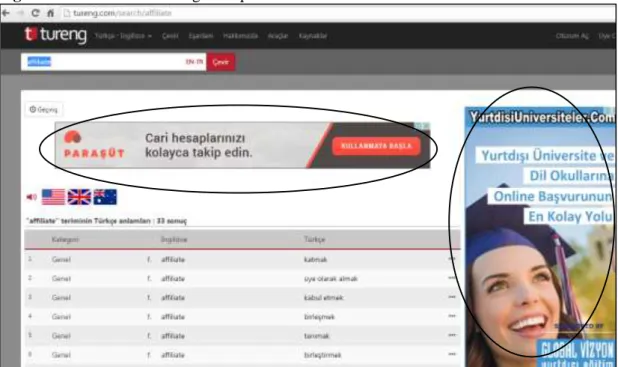Click the Oturum Aç login link
The height and width of the screenshot is (367, 618).
coord(572,36)
